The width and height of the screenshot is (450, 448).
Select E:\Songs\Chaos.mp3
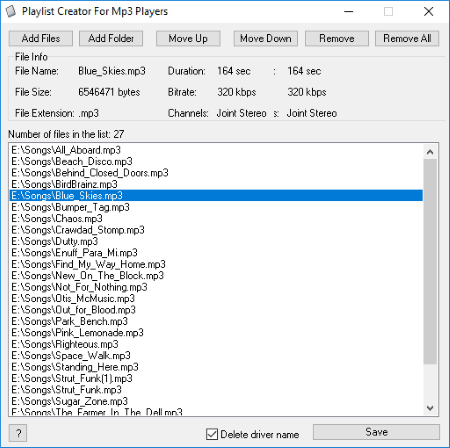[216, 219]
